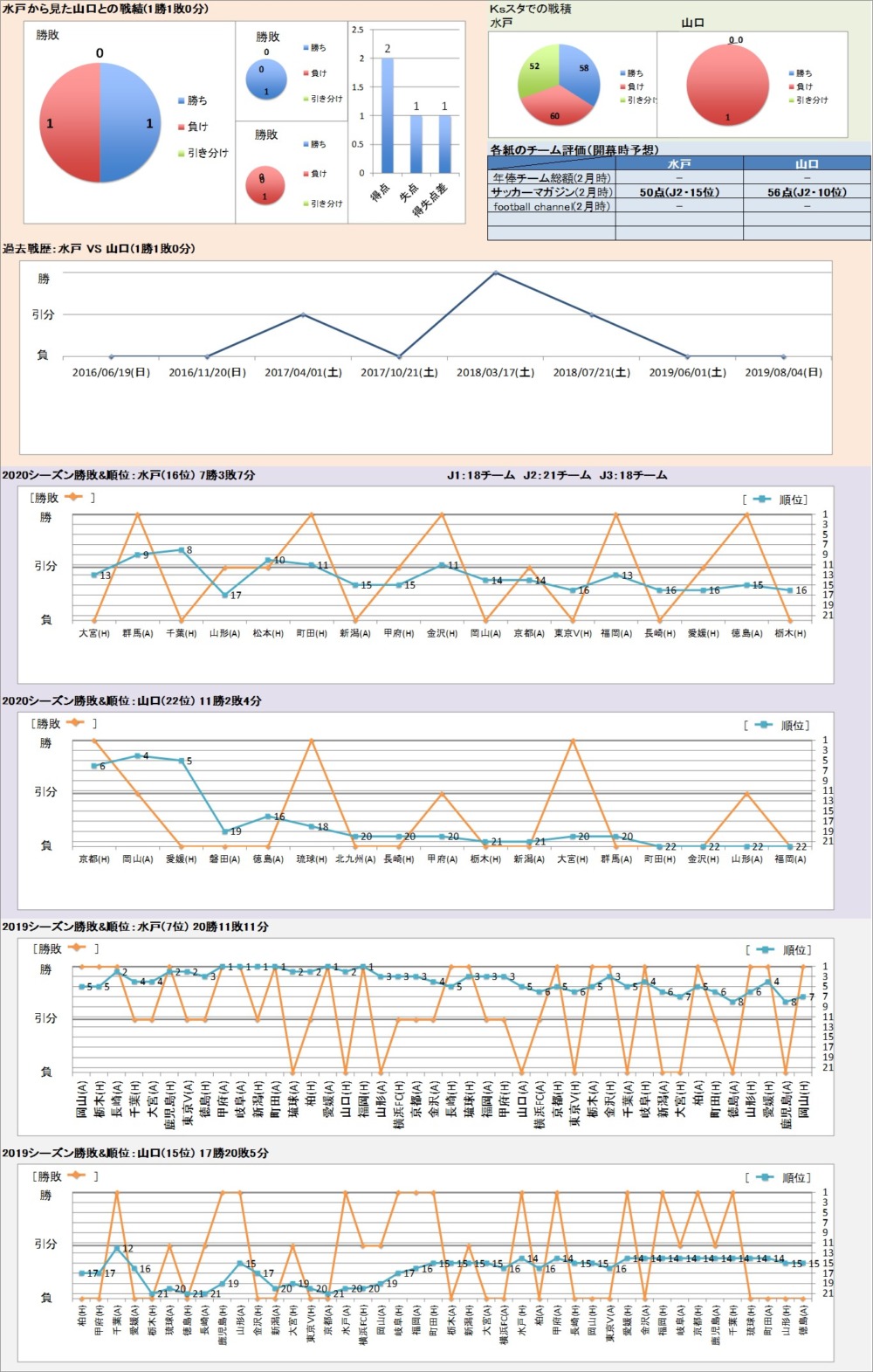Viewport: 873px width, 1372px height.
Task: Click the all-red 山口 Ksスタ pie chart
Action: tap(727, 84)
